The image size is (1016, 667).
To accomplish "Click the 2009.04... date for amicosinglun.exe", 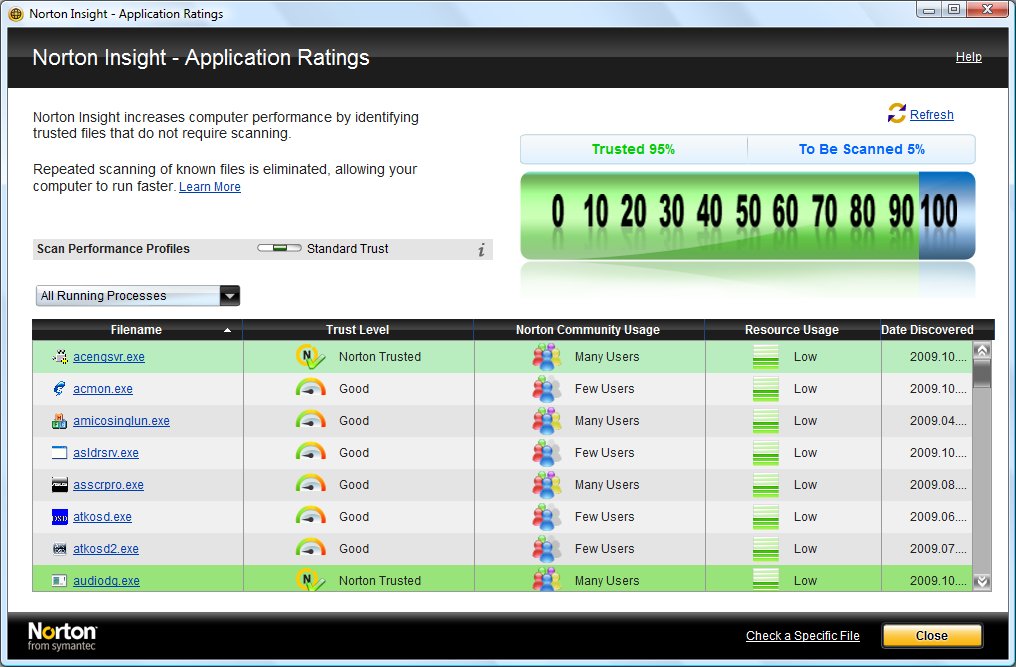I will point(938,421).
